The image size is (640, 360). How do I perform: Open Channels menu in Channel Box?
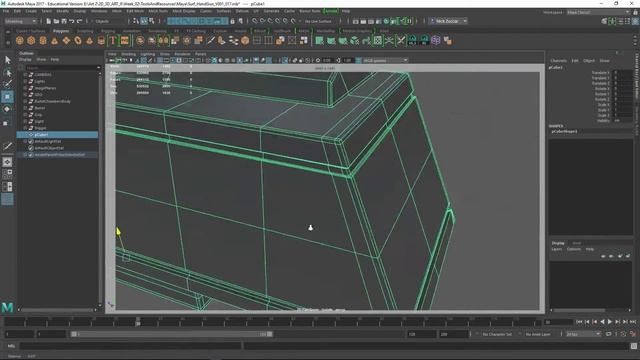coord(558,60)
